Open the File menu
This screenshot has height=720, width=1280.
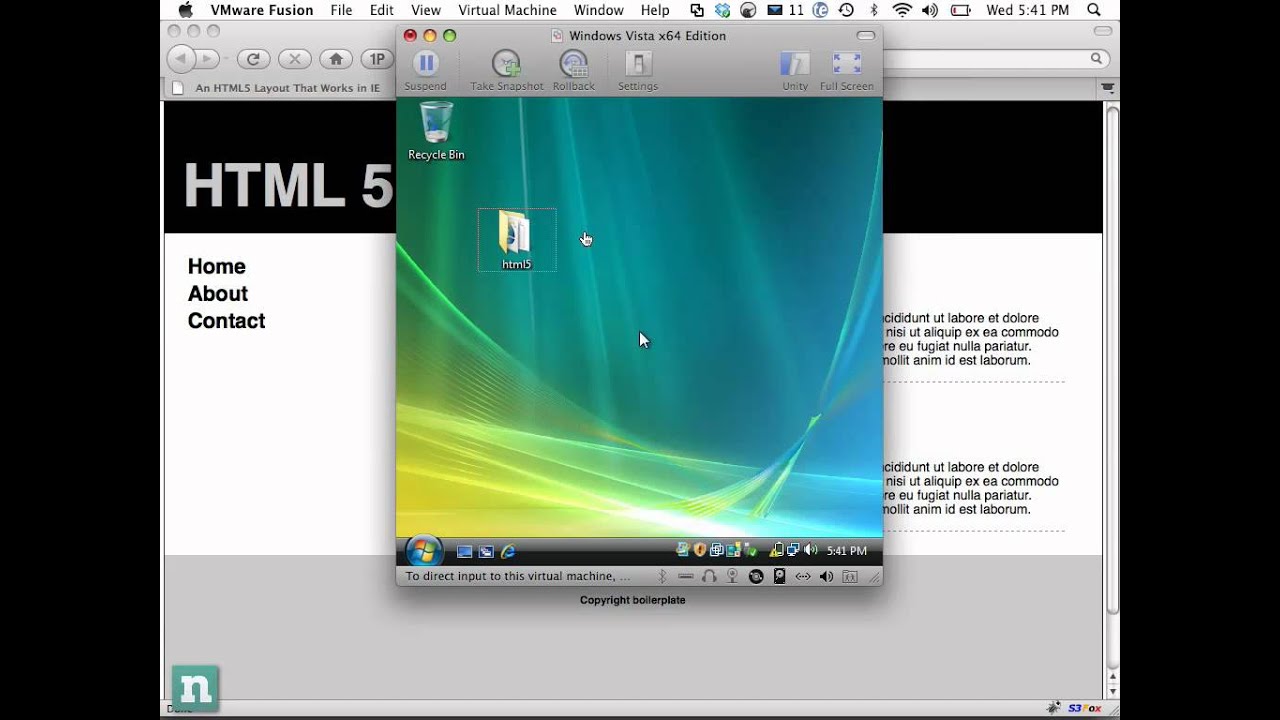click(341, 10)
